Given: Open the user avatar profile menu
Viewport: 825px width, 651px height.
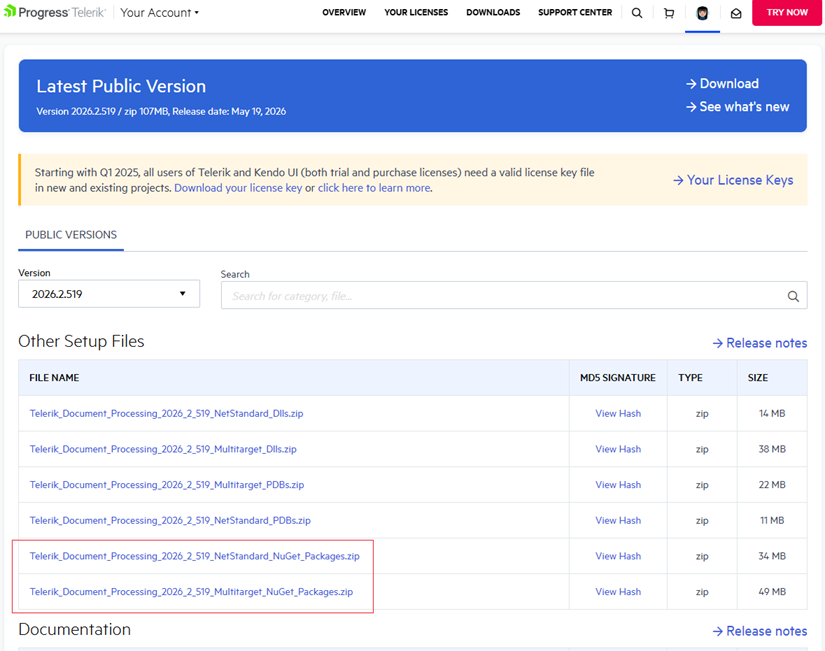Looking at the screenshot, I should (702, 13).
